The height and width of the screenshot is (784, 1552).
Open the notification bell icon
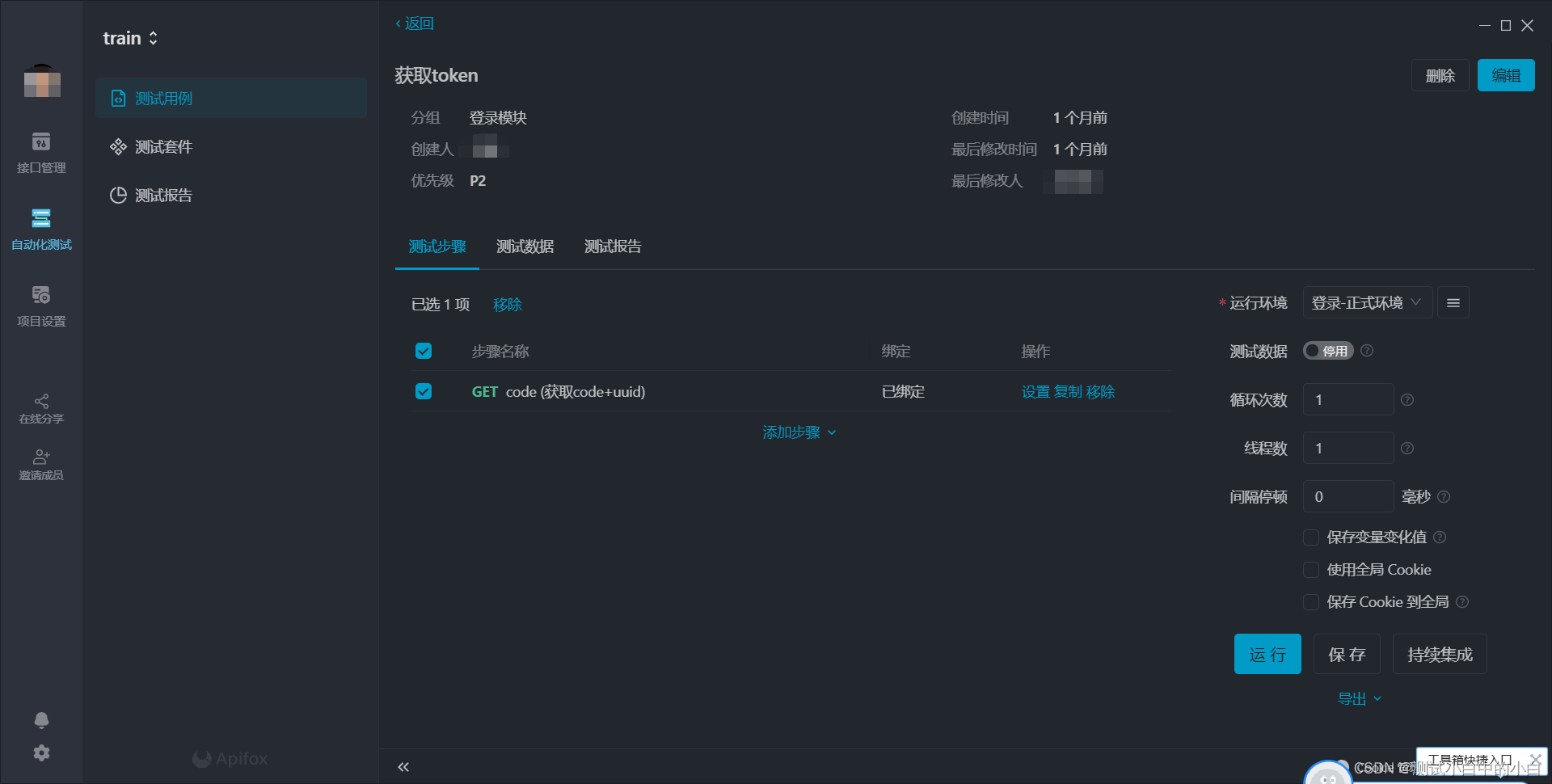pos(41,720)
